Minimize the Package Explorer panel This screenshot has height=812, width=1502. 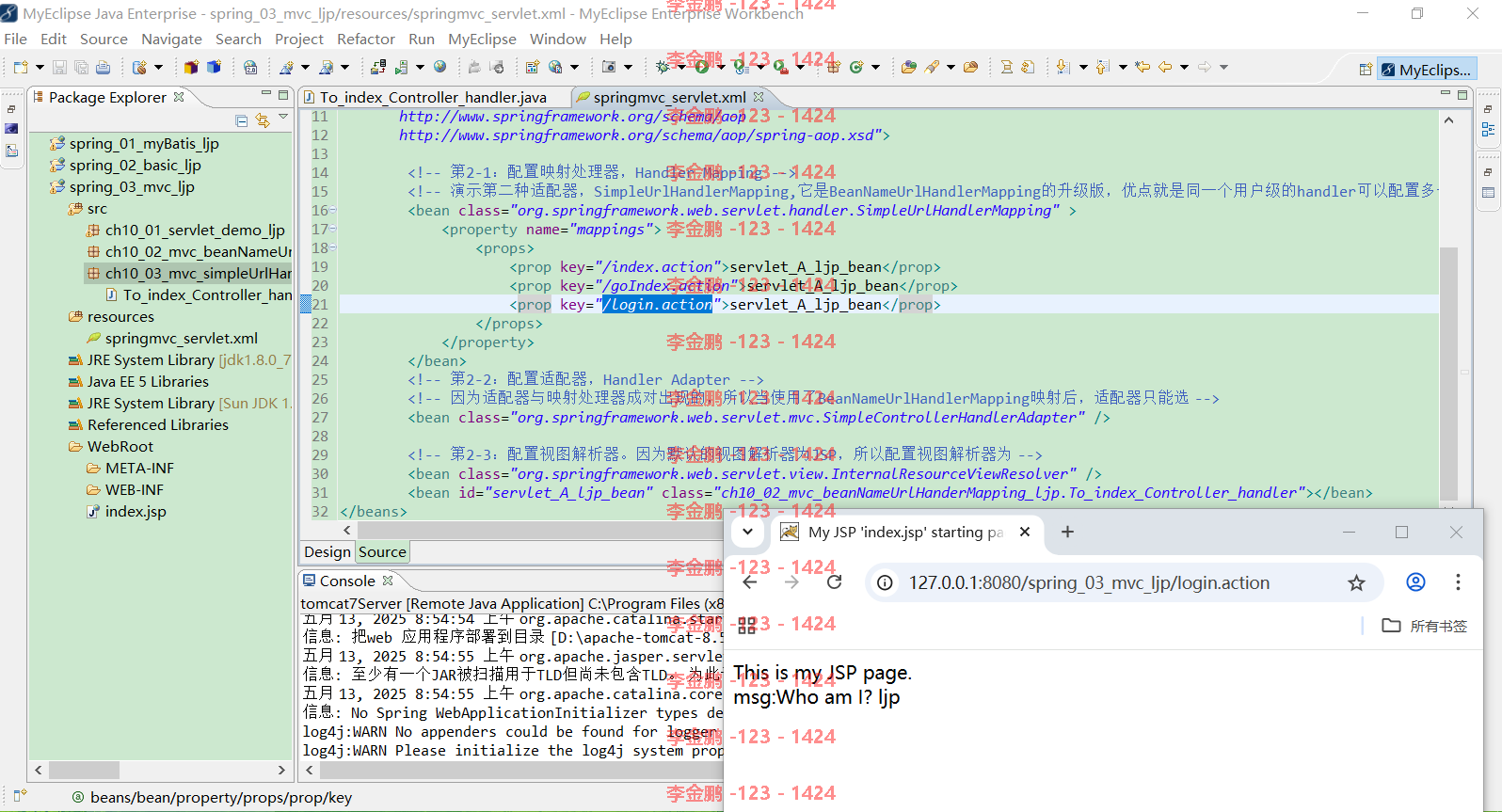pos(266,94)
